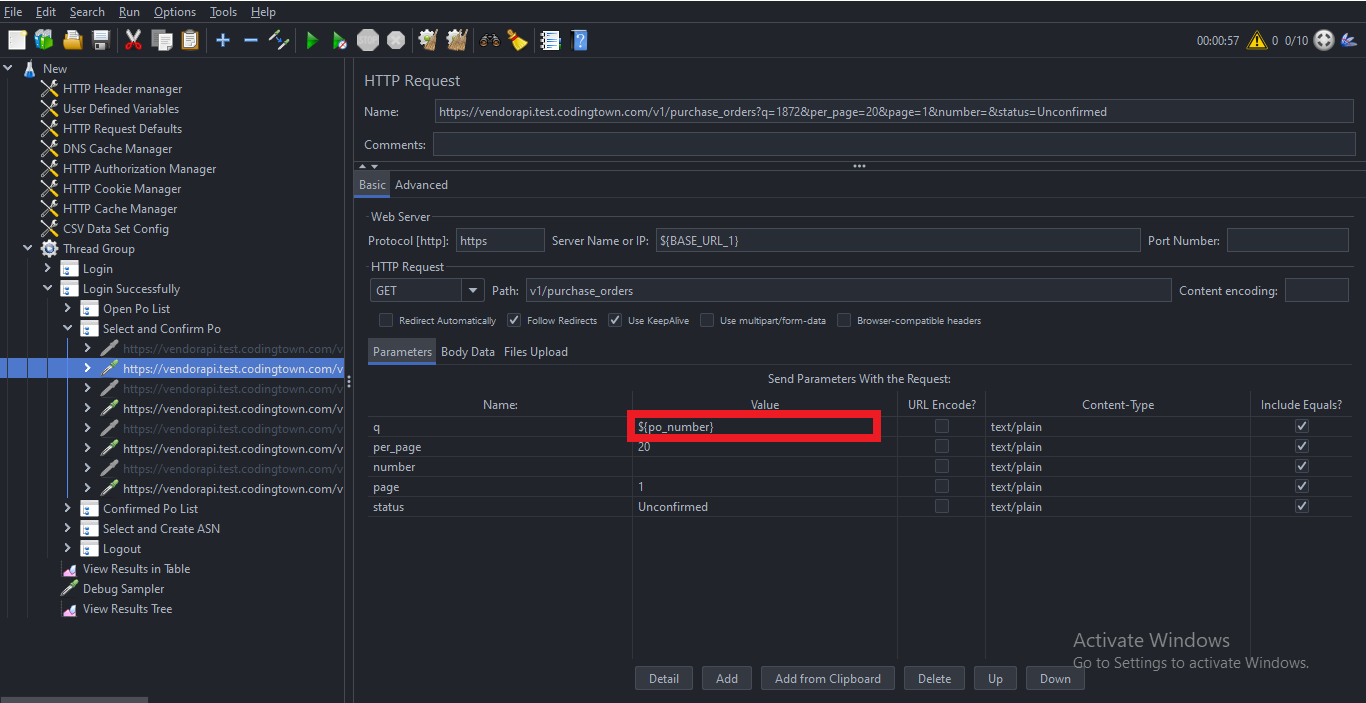Click the Delete parameter button
The height and width of the screenshot is (703, 1366).
point(934,678)
